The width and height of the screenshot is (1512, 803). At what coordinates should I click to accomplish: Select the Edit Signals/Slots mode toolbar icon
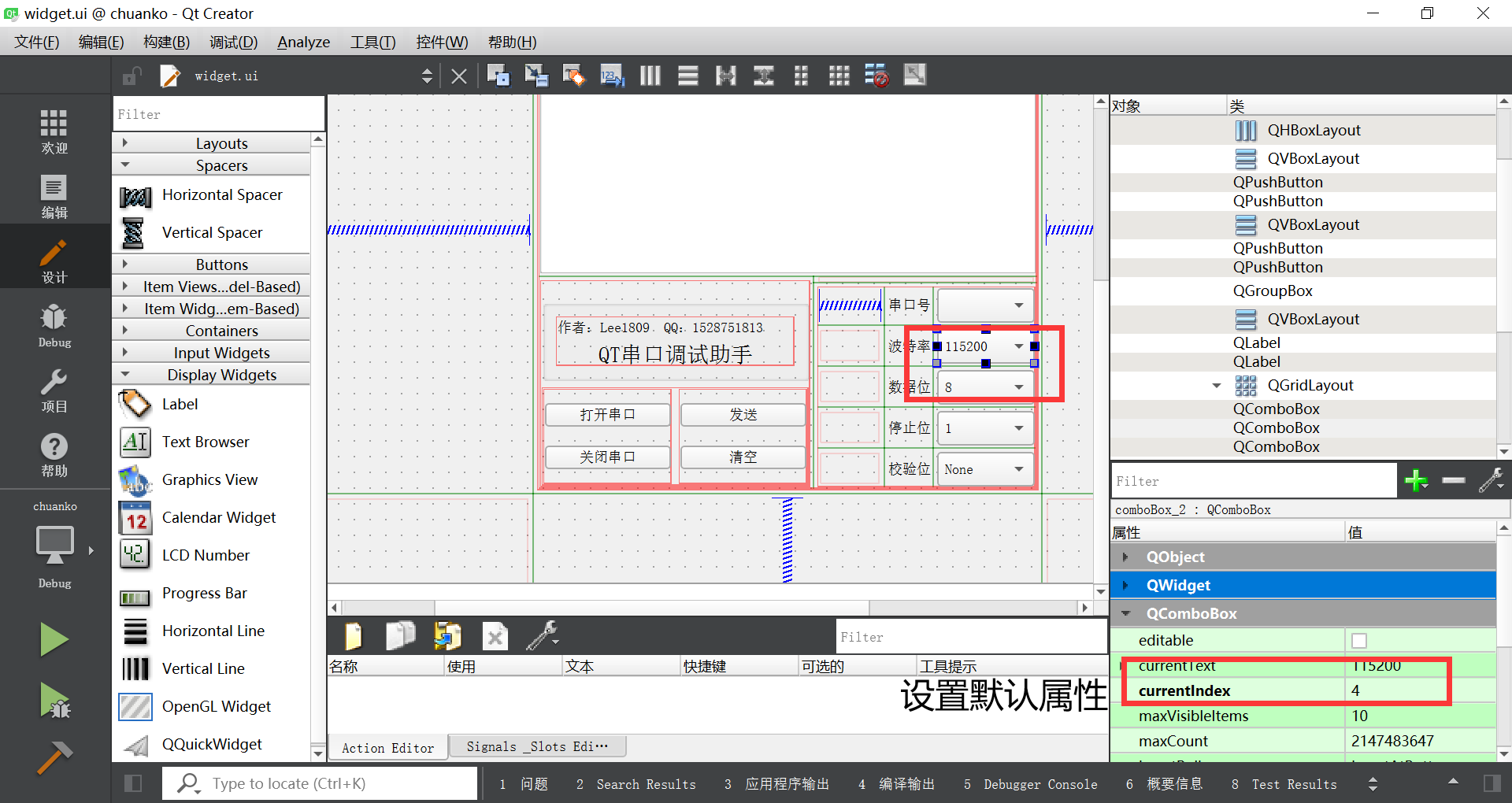pos(536,75)
